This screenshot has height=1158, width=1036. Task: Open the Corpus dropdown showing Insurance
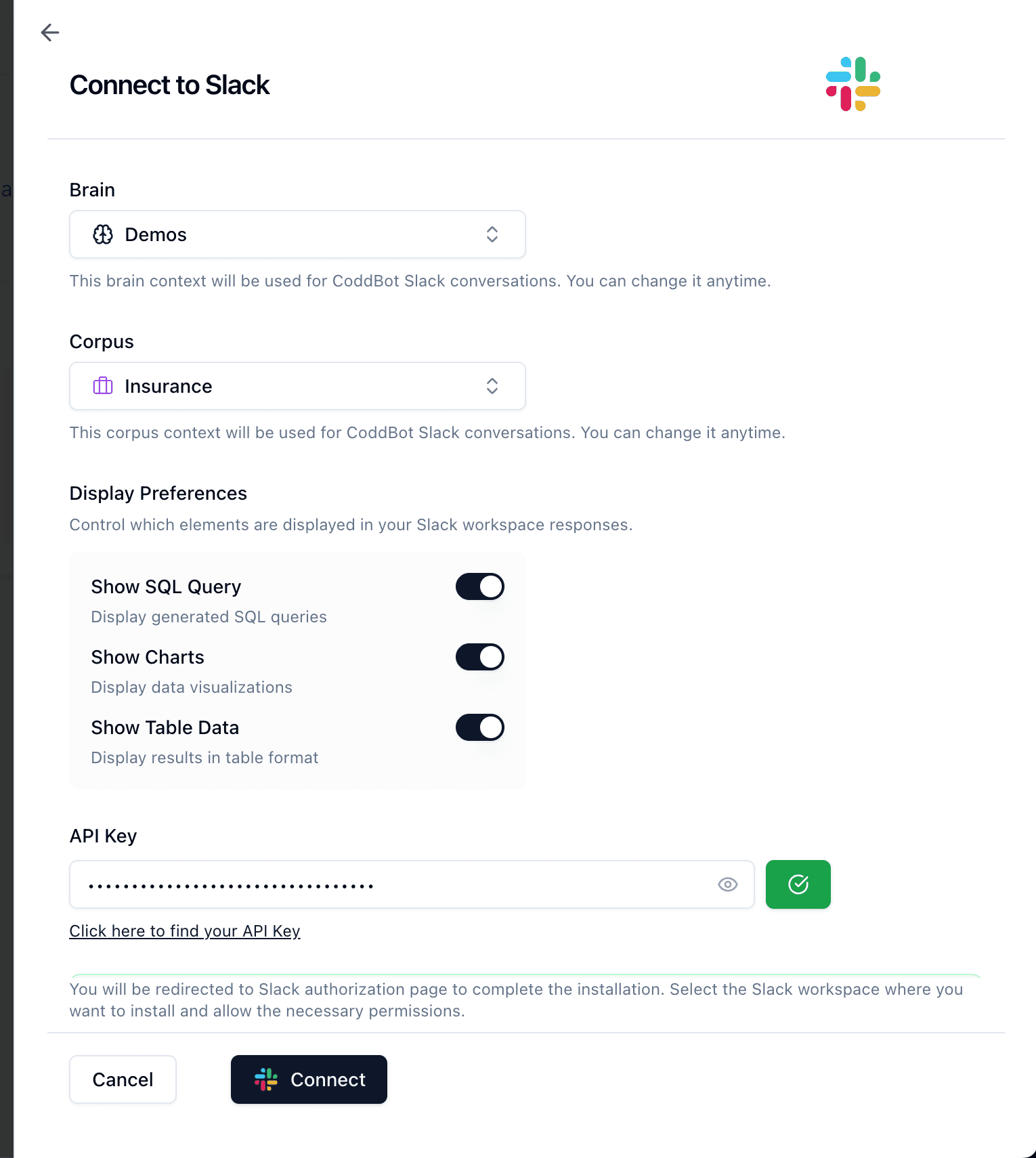click(297, 386)
